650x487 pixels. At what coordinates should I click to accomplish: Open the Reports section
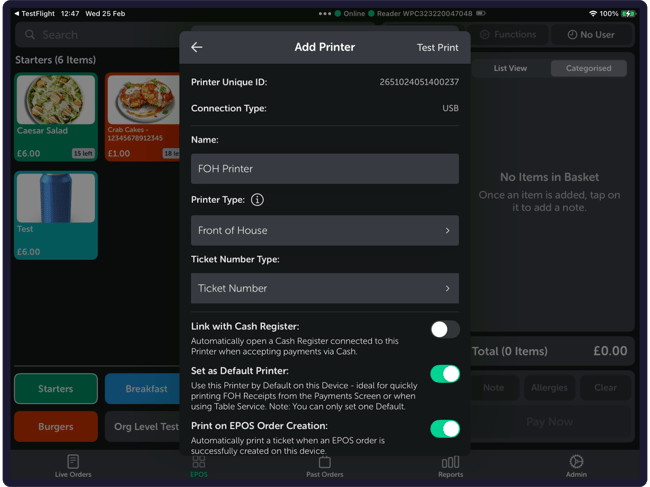click(450, 466)
